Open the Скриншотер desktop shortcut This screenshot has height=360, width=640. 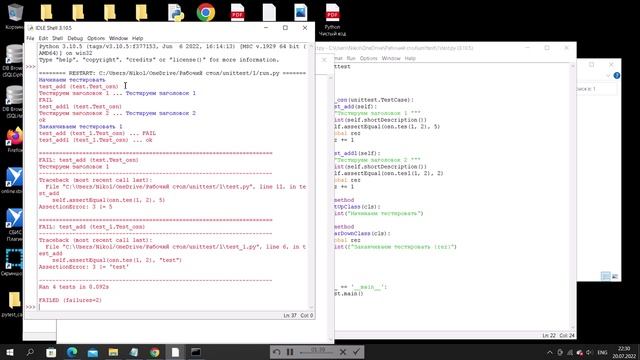(x=13, y=262)
